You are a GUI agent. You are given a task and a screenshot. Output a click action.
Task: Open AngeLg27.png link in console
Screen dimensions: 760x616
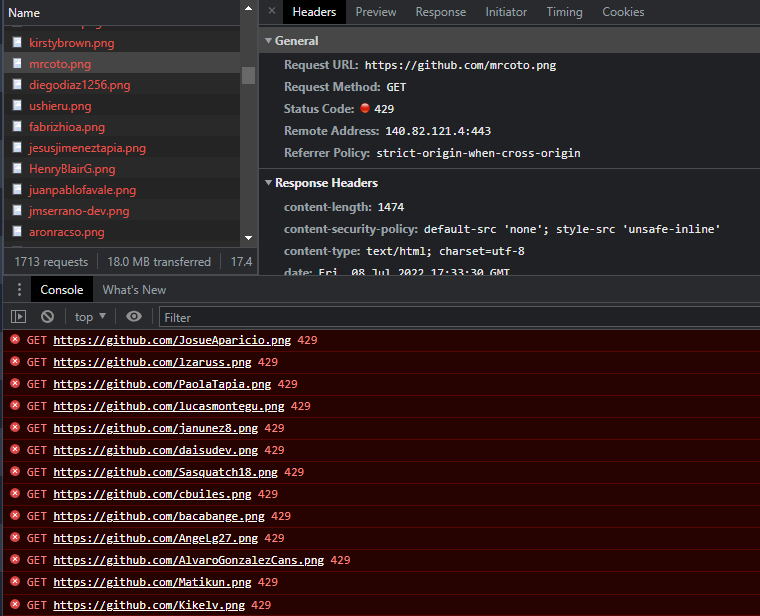(156, 538)
